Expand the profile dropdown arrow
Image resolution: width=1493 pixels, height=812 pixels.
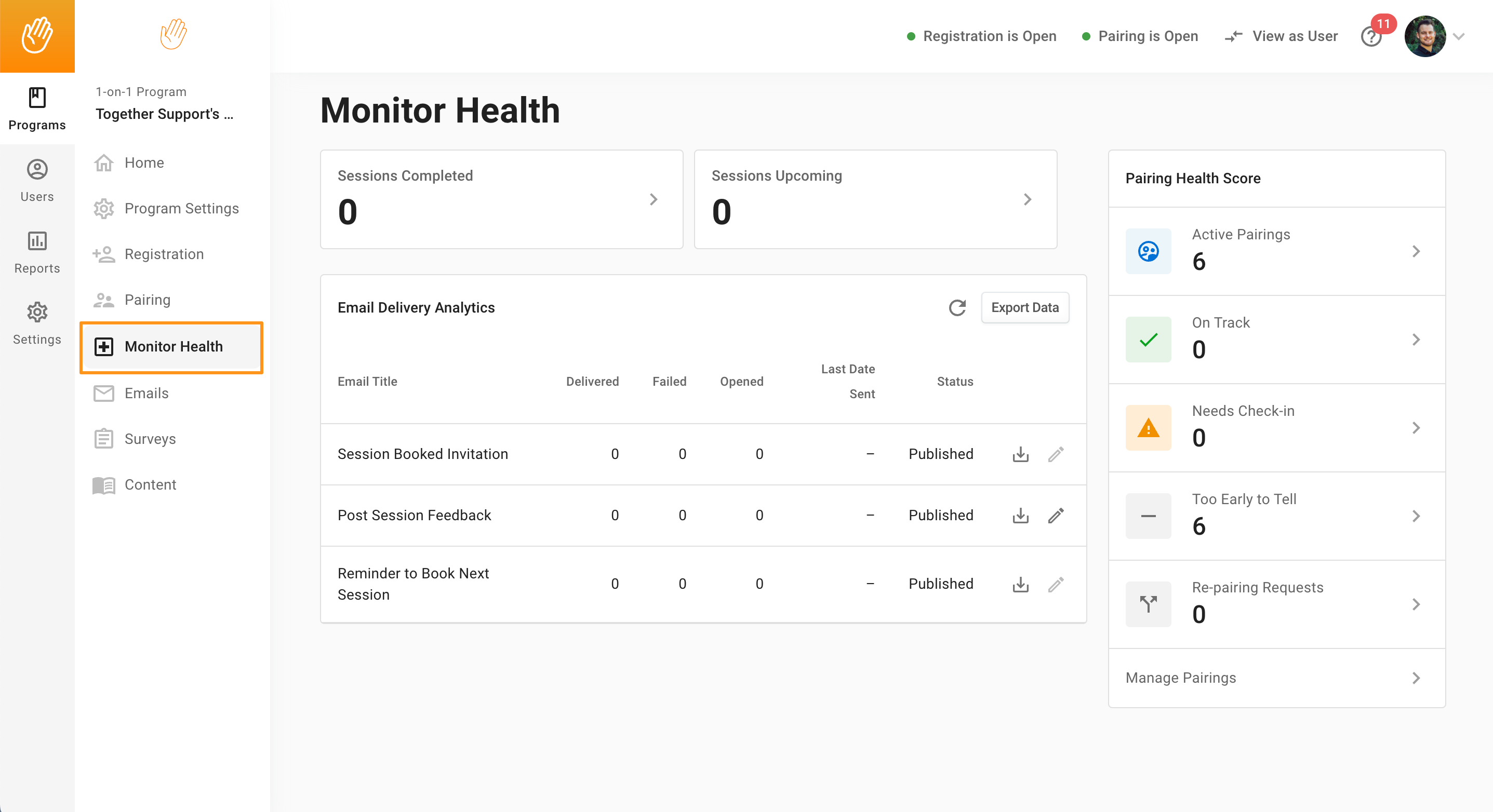coord(1459,36)
